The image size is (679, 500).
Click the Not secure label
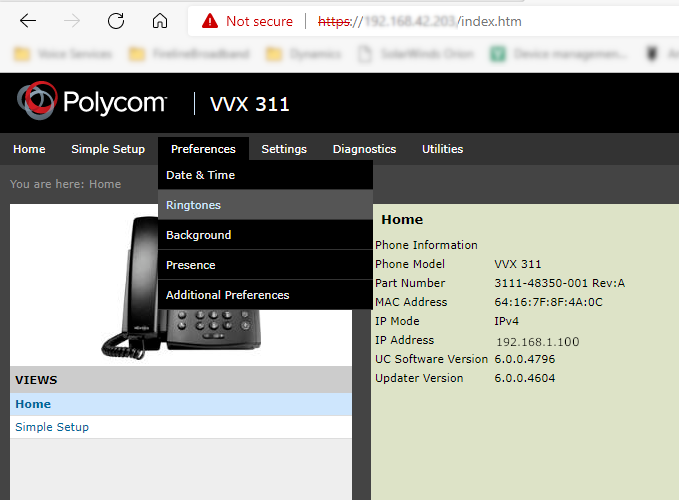click(x=259, y=21)
